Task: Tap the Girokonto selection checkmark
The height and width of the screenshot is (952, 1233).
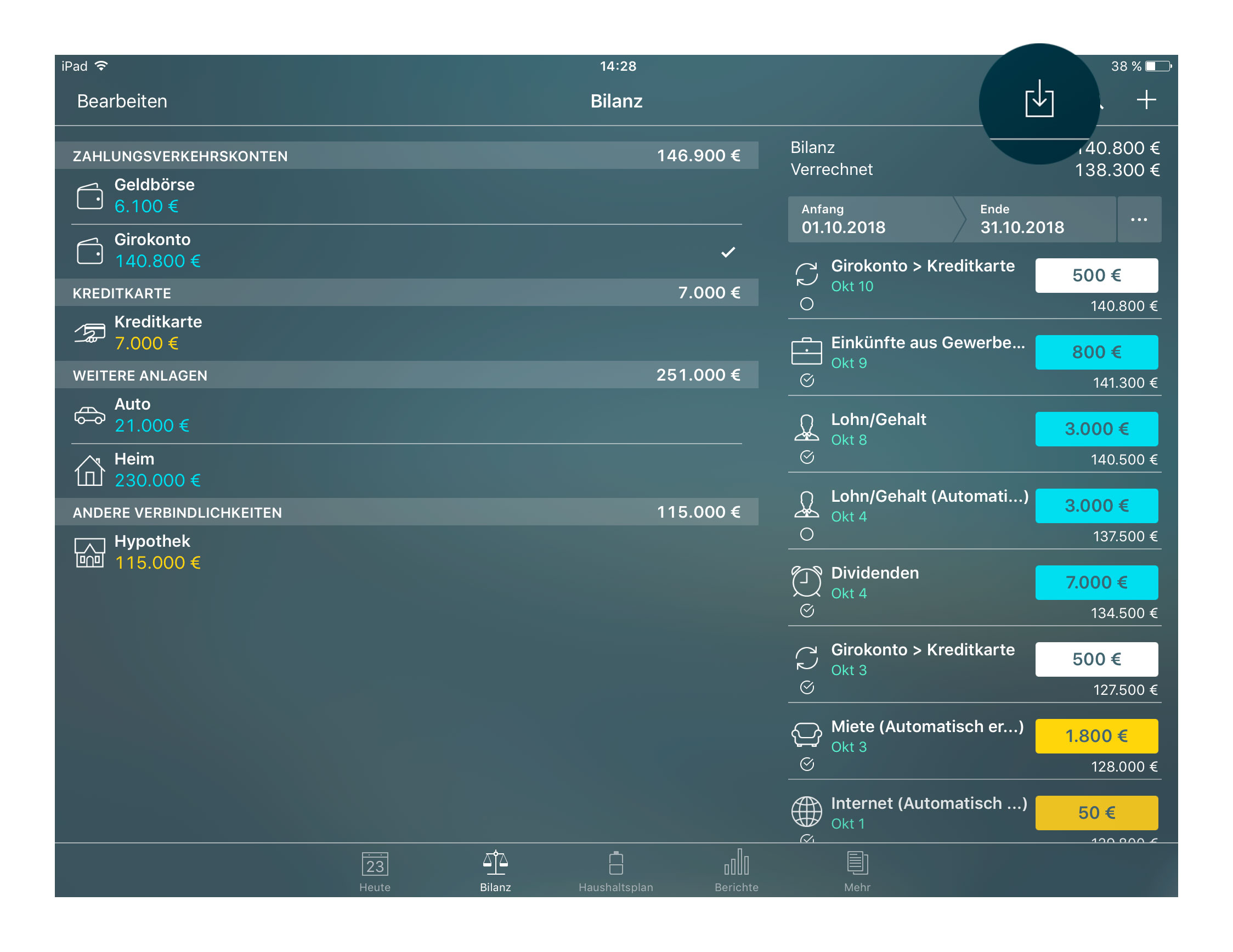Action: (728, 252)
